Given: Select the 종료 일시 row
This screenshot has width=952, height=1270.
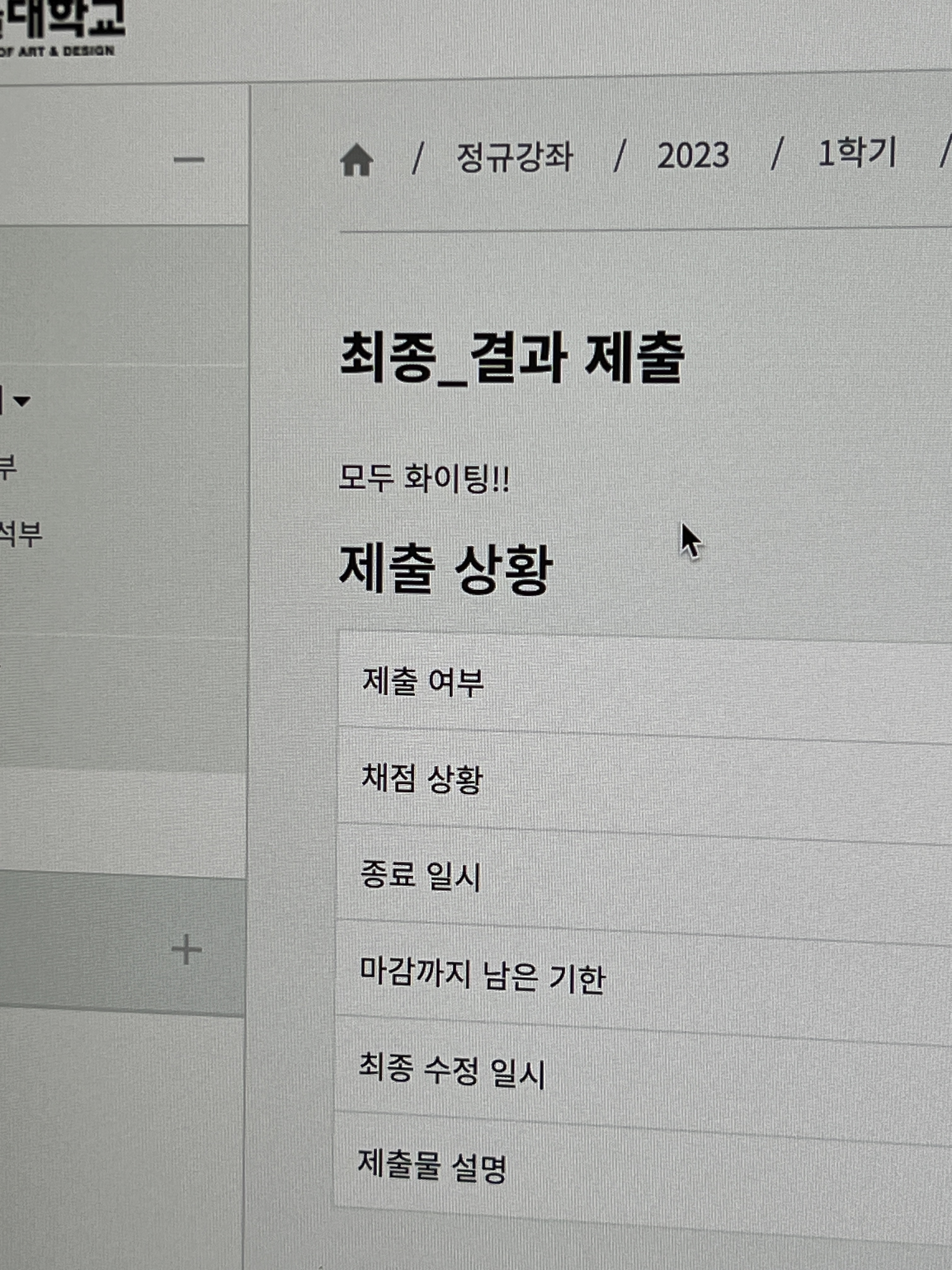Looking at the screenshot, I should (420, 877).
